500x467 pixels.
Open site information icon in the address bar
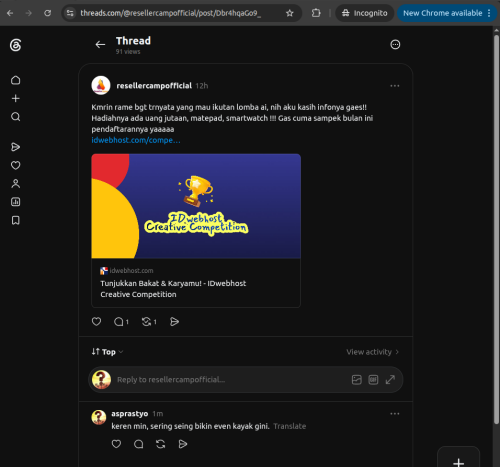tap(70, 13)
